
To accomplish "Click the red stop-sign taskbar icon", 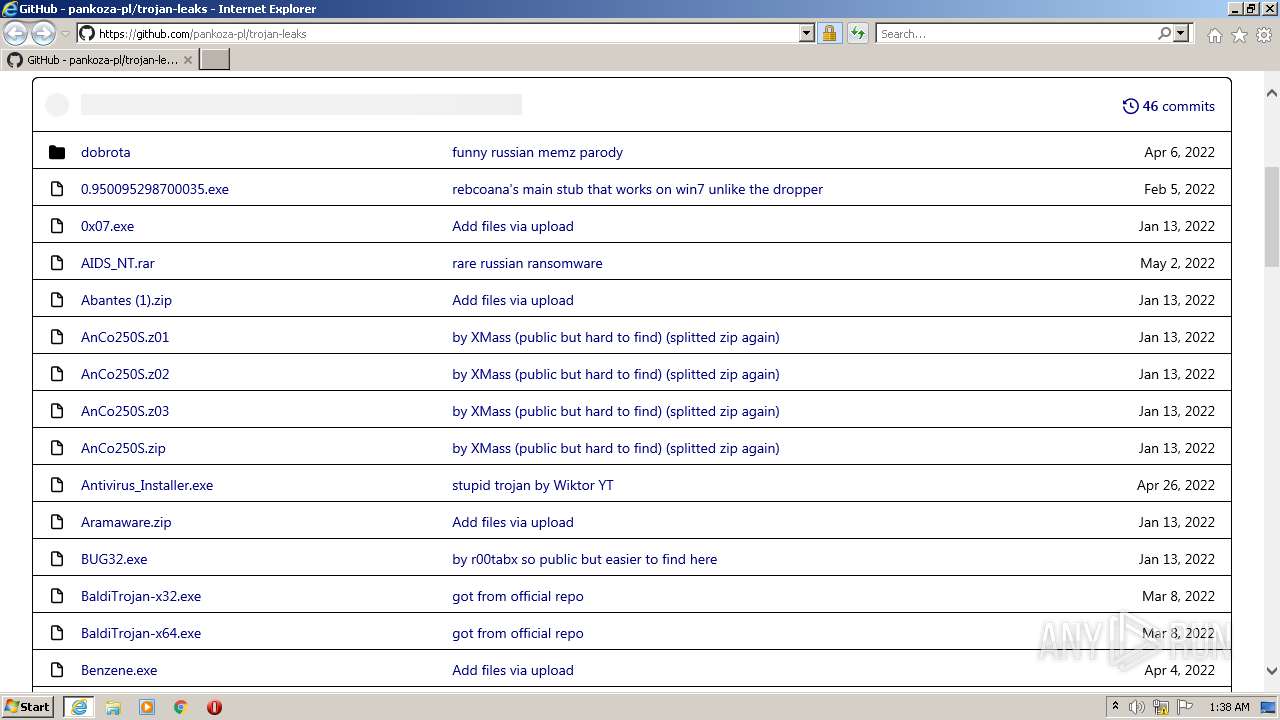I will [x=214, y=707].
